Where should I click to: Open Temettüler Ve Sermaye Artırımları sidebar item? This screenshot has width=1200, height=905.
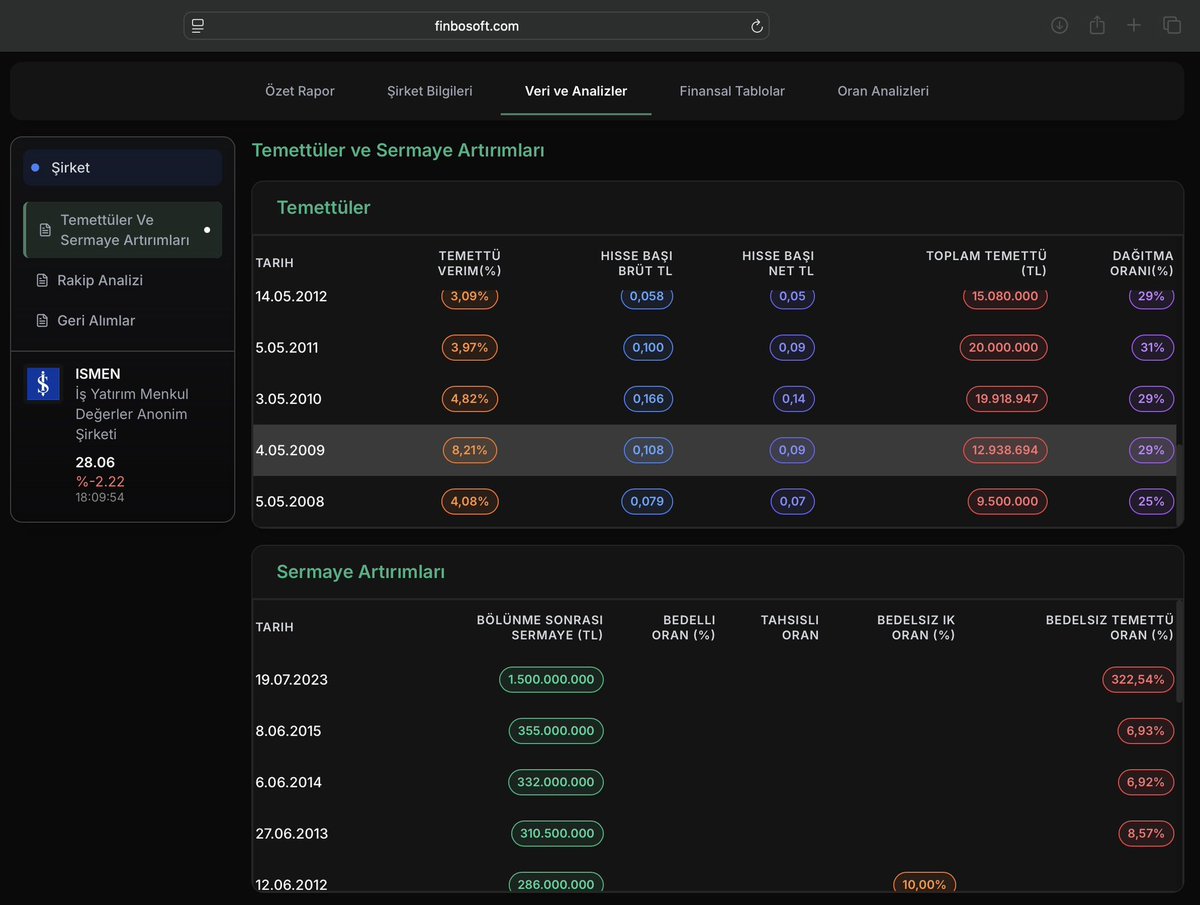tap(123, 230)
